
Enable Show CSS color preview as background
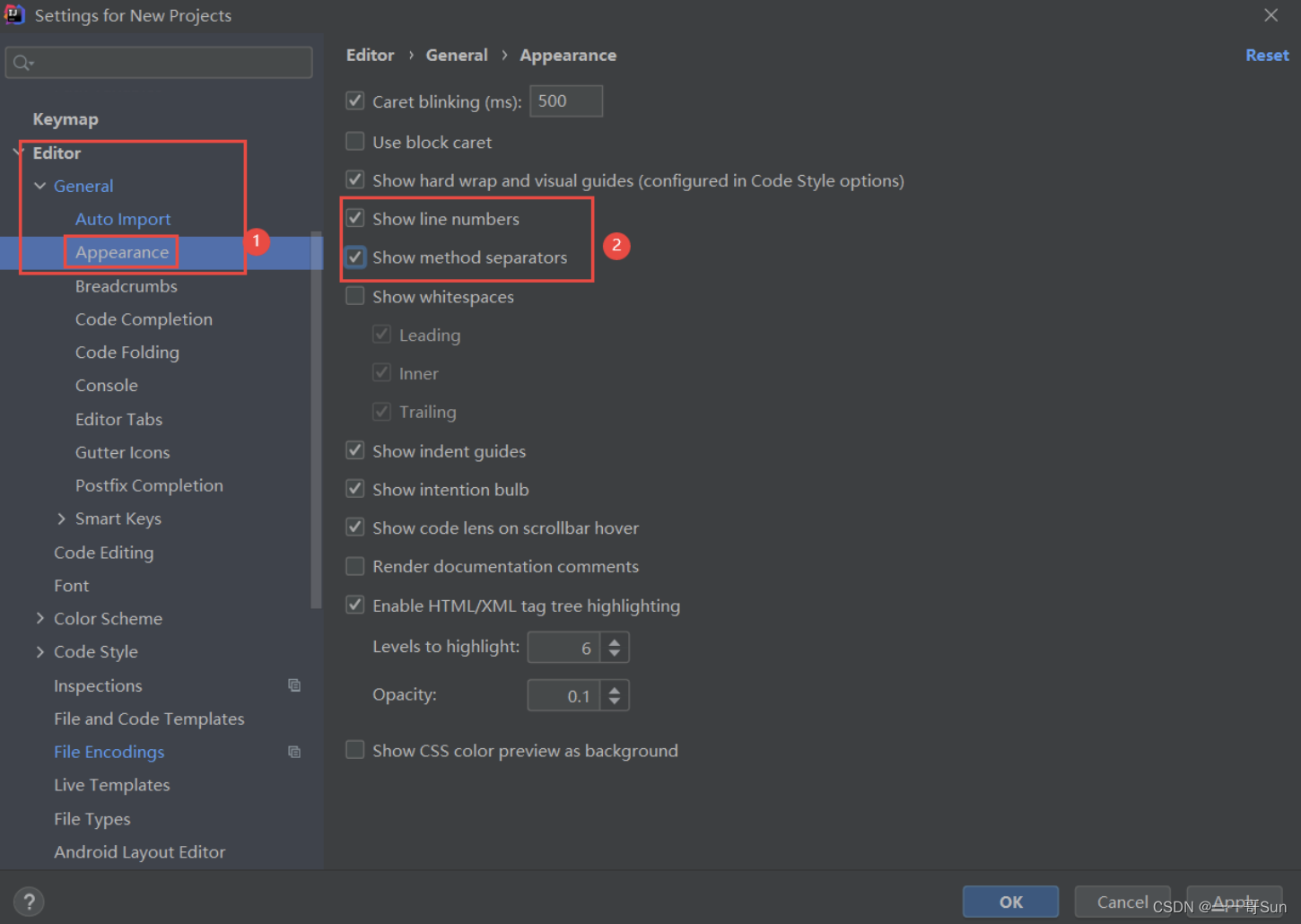pos(355,750)
